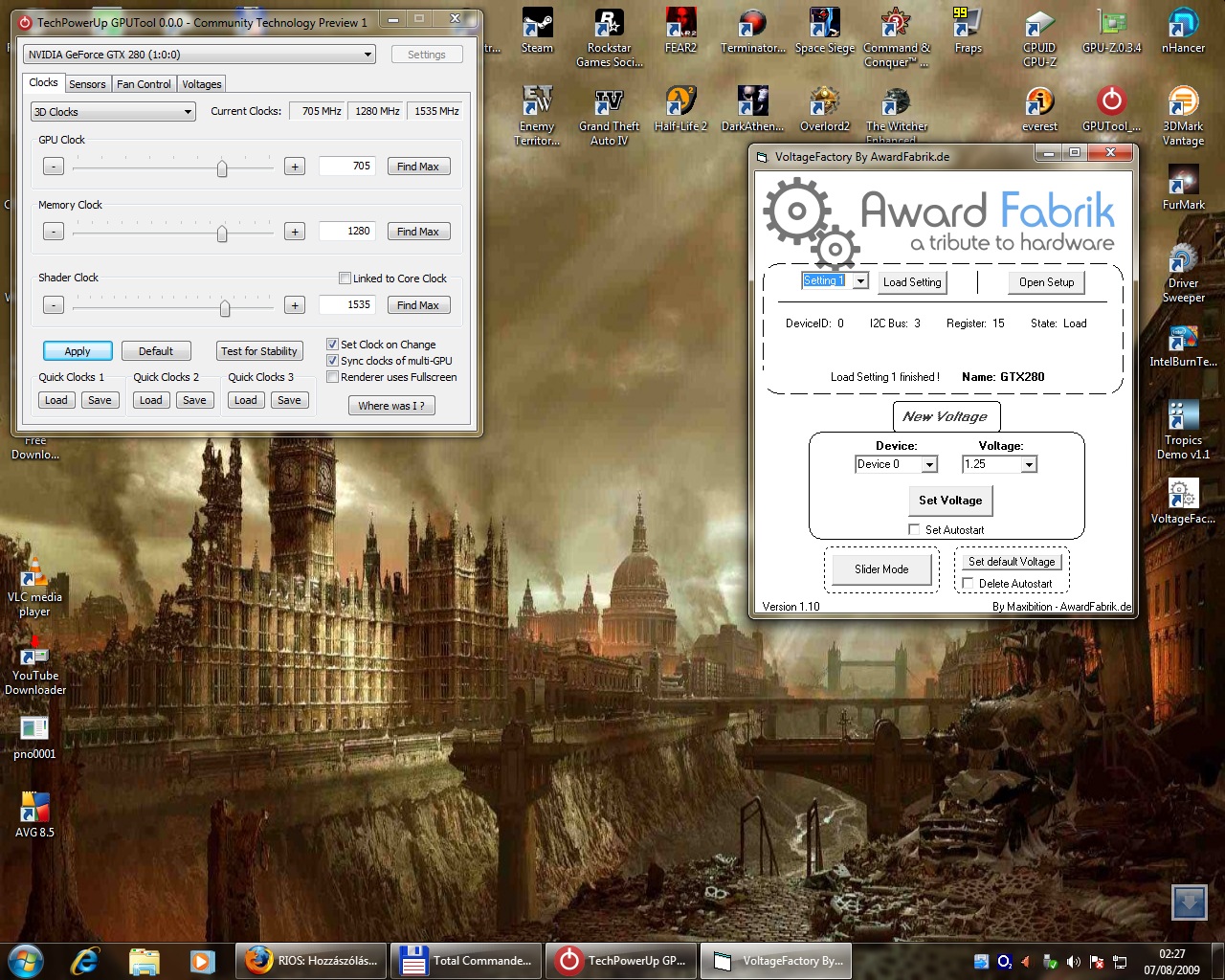Launch GPU-Z 0.3.4 desktop icon
The image size is (1225, 980).
pos(1111,30)
